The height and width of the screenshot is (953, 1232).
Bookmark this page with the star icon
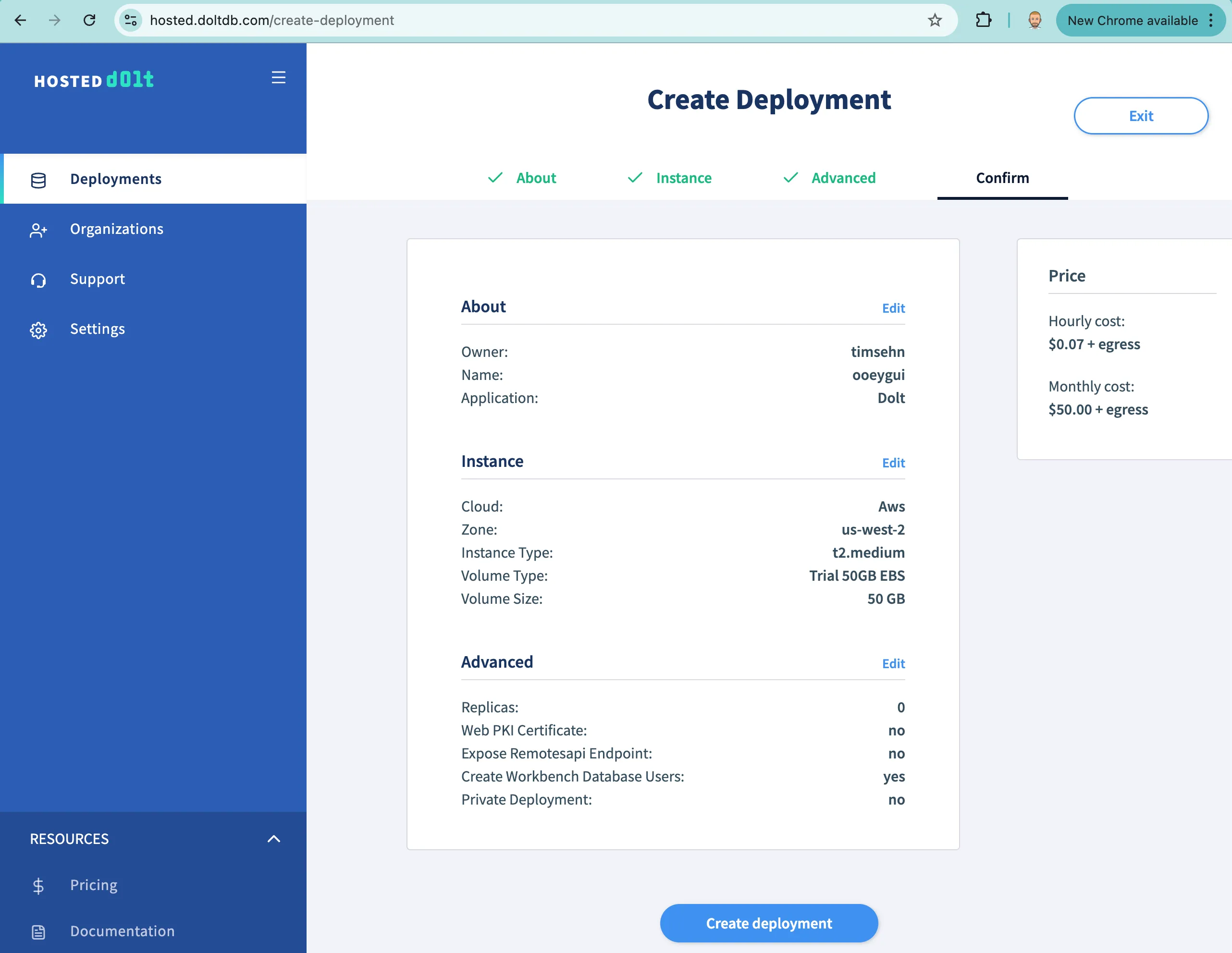tap(935, 20)
